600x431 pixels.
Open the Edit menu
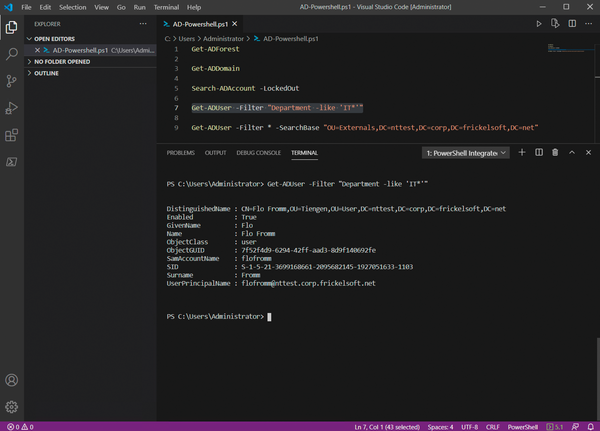pyautogui.click(x=45, y=7)
